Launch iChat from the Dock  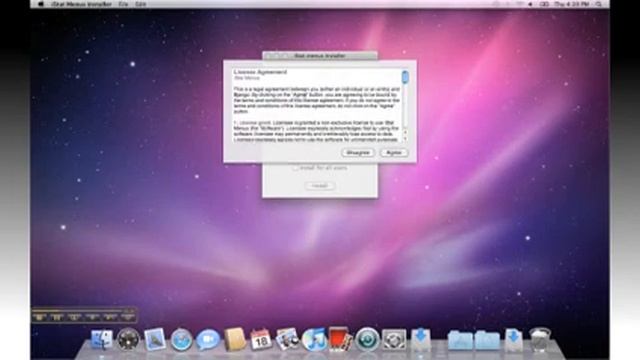[208, 340]
